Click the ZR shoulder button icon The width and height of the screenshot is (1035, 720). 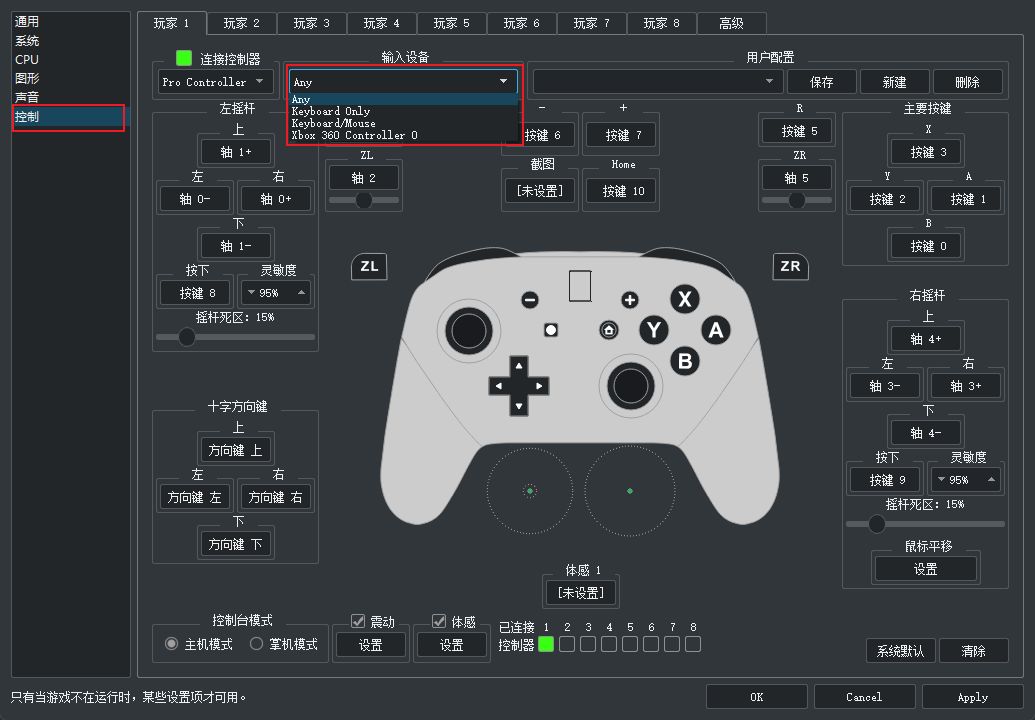click(x=790, y=266)
